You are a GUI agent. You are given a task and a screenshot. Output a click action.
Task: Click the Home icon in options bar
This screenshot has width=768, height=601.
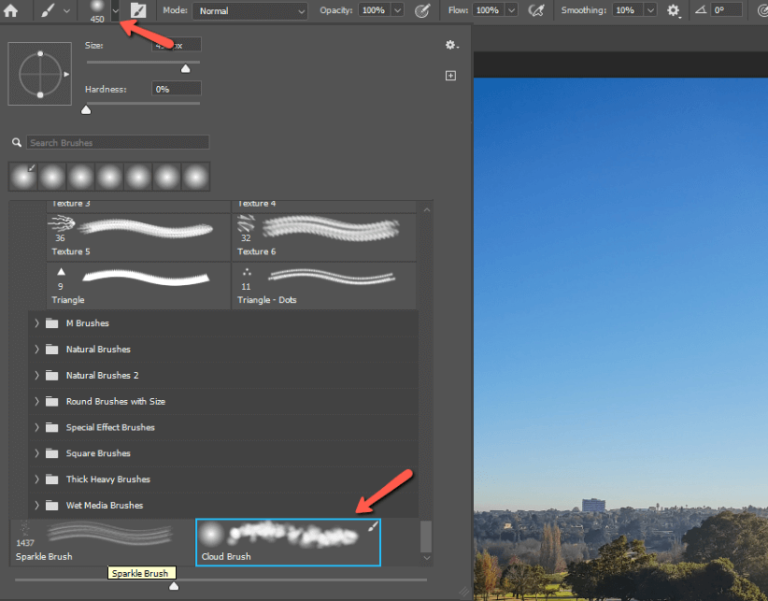tap(10, 10)
